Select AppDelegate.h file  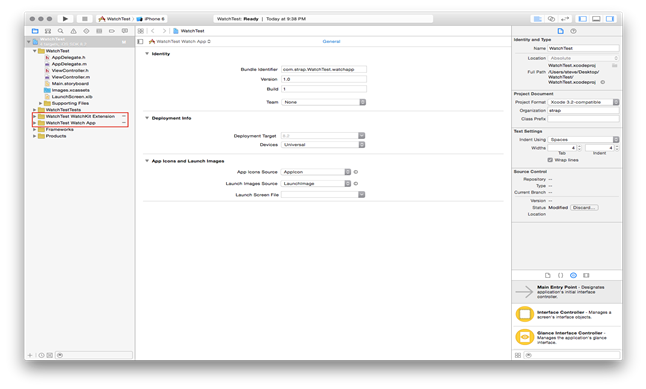click(68, 57)
